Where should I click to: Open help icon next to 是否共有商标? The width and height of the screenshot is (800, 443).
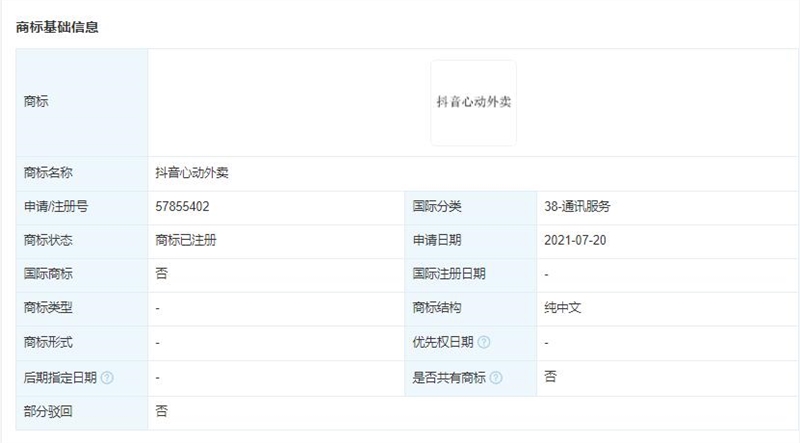496,378
